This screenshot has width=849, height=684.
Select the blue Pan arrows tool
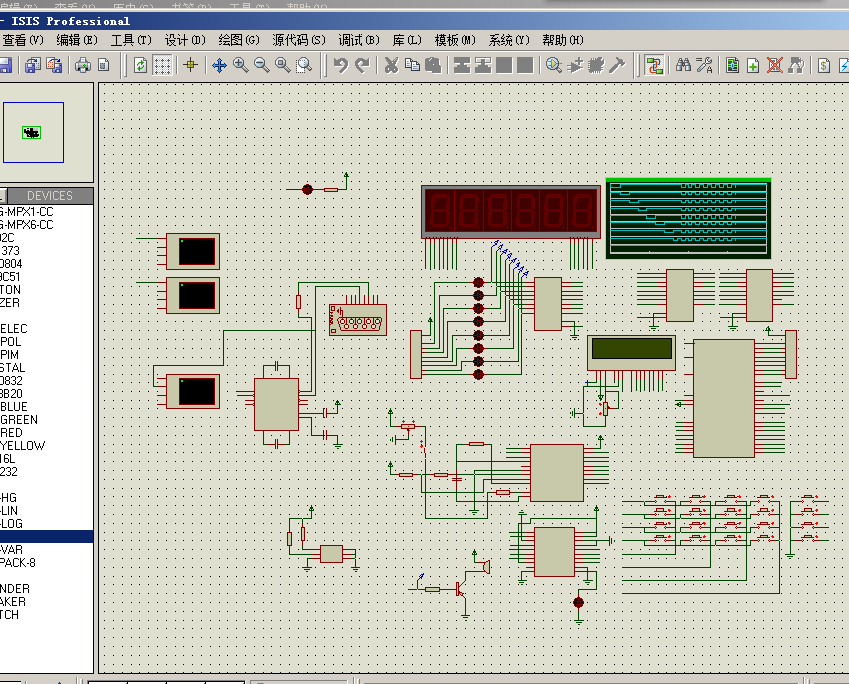pyautogui.click(x=219, y=66)
